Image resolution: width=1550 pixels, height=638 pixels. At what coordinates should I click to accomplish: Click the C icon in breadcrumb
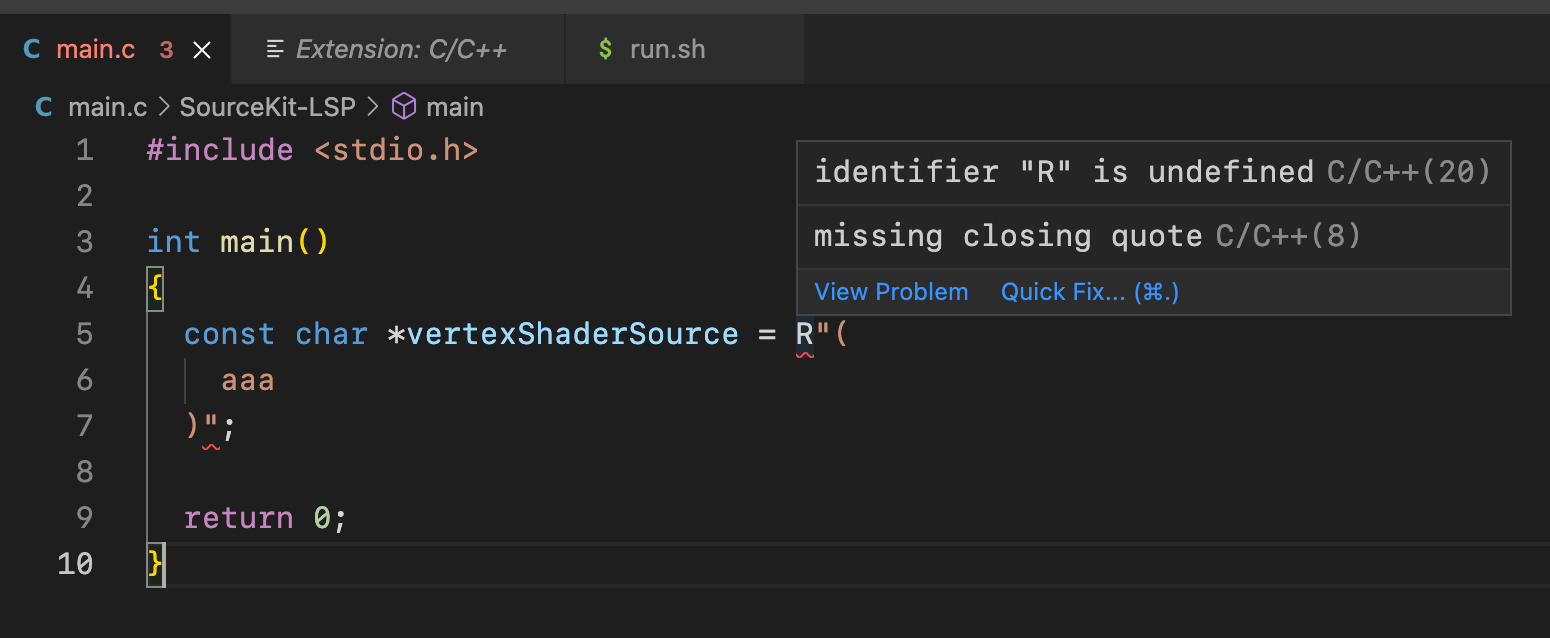pos(44,107)
